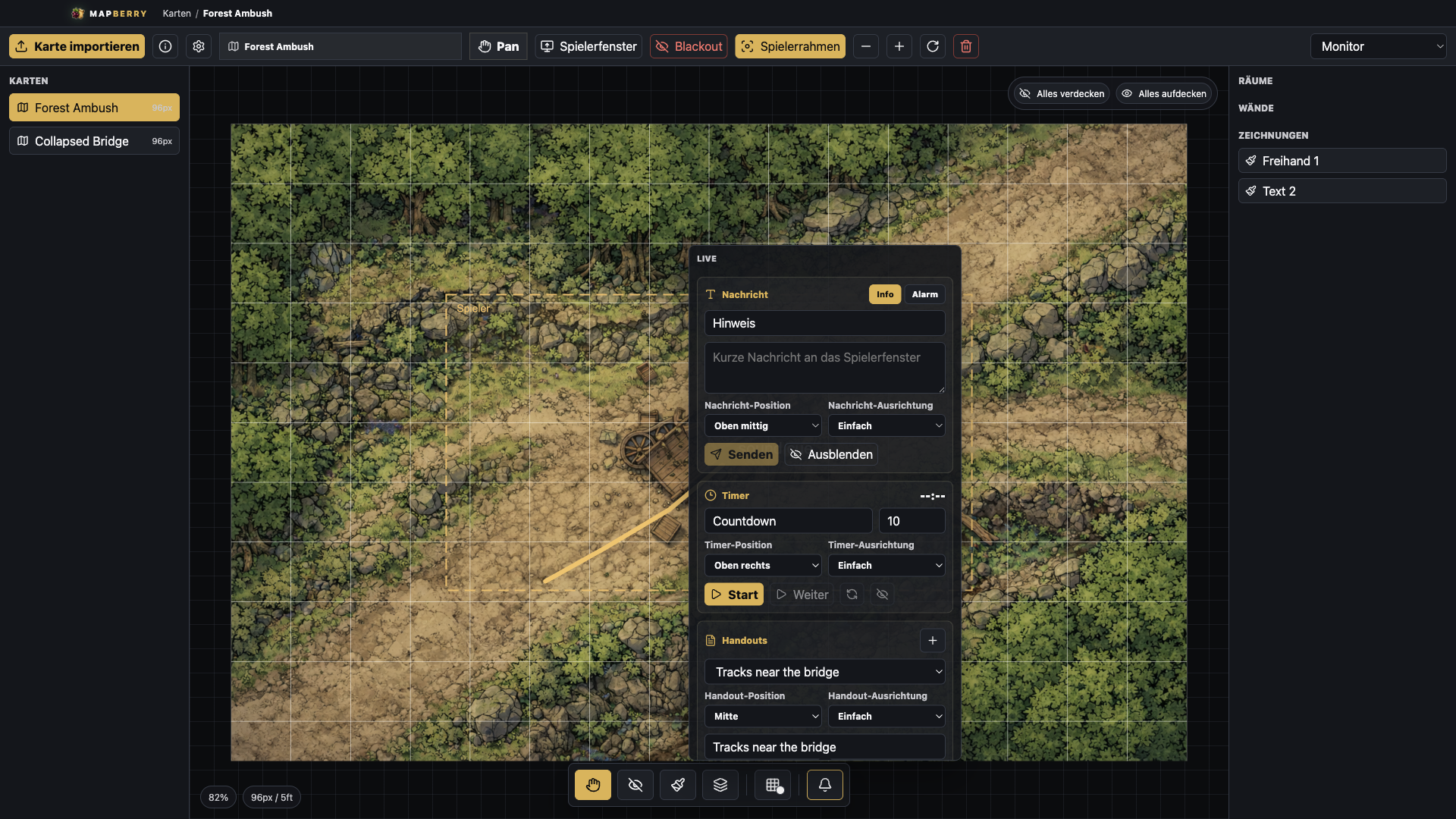Click Weiter to resume the timer

point(802,595)
